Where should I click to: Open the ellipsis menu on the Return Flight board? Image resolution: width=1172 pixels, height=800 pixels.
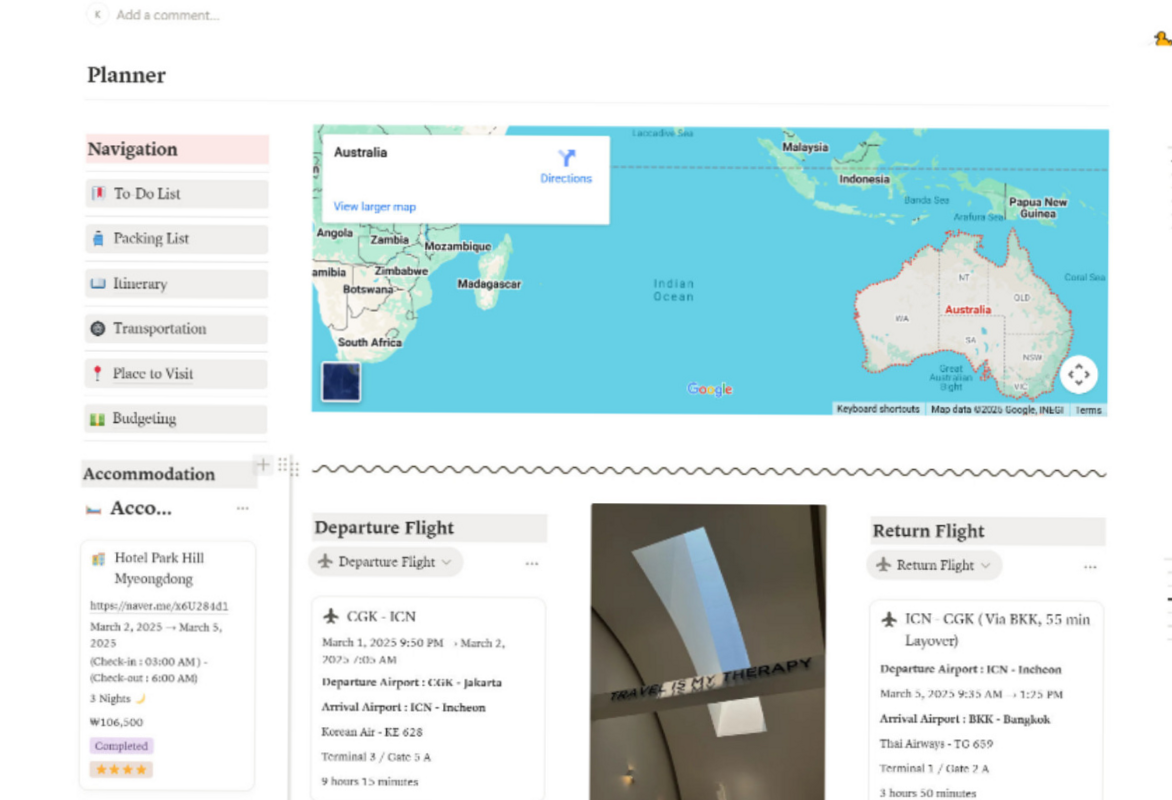1090,565
